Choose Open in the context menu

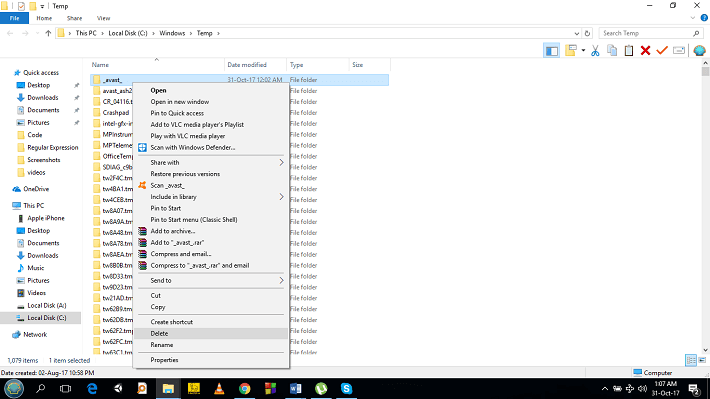[x=211, y=91]
